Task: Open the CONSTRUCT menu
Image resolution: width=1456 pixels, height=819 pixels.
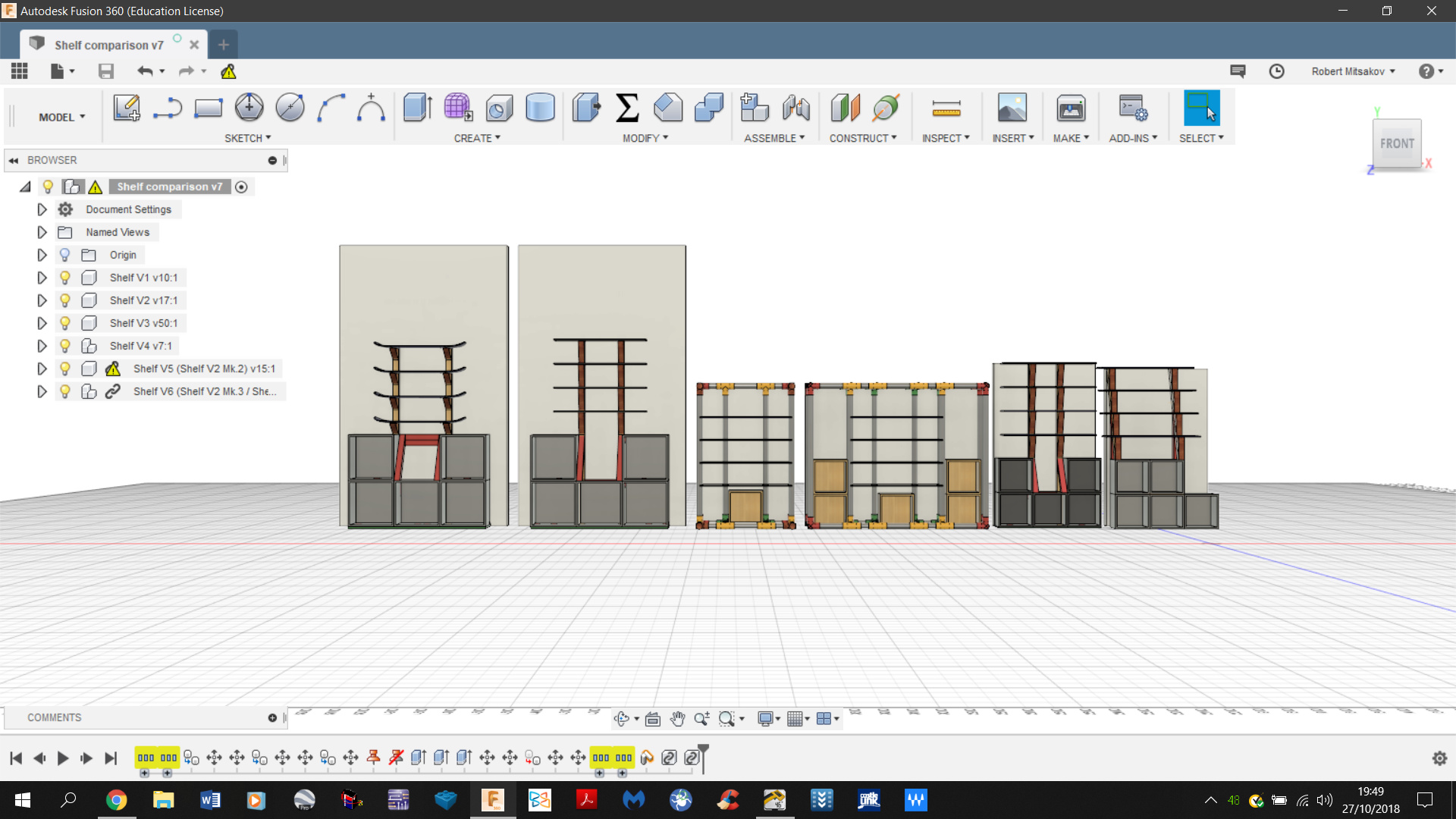Action: pyautogui.click(x=863, y=138)
